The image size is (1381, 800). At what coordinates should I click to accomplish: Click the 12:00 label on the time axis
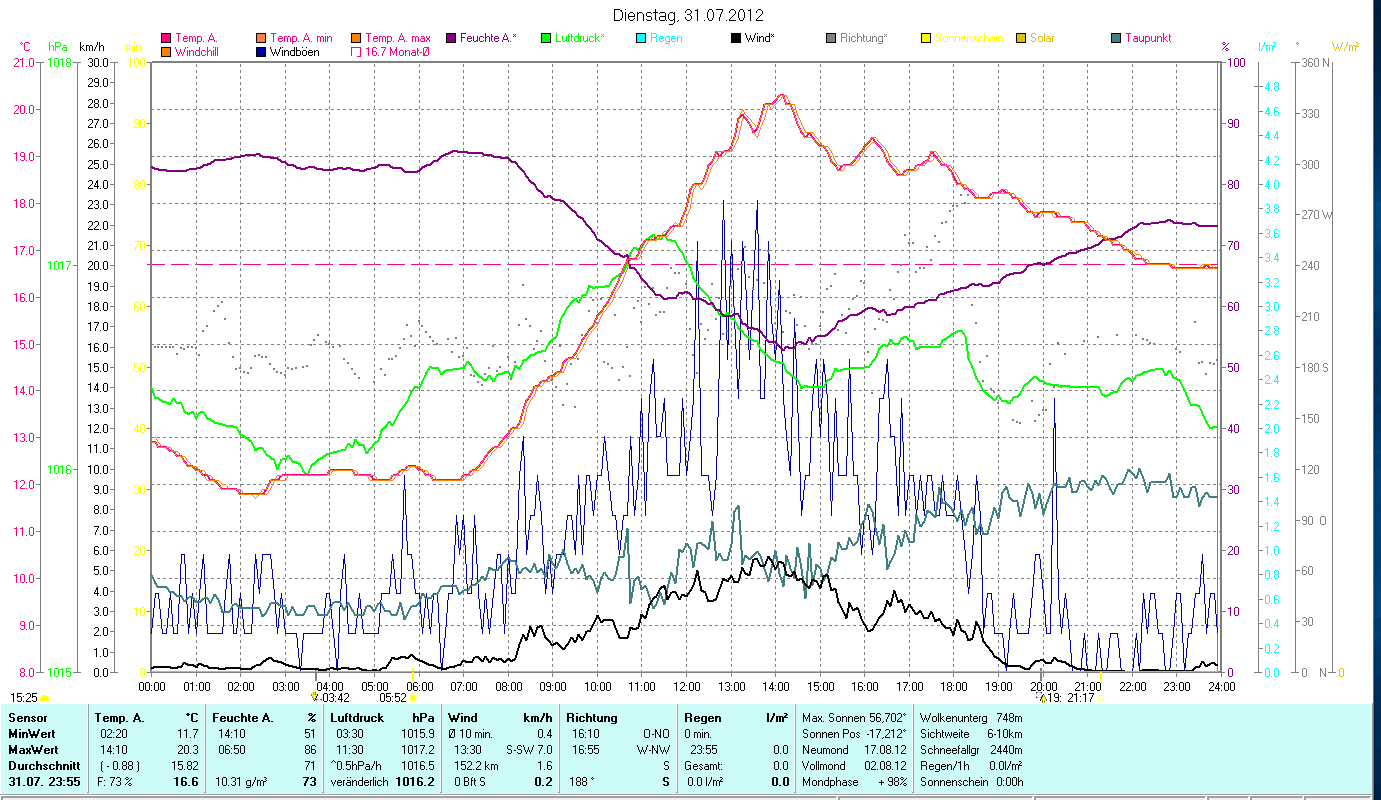coord(687,687)
